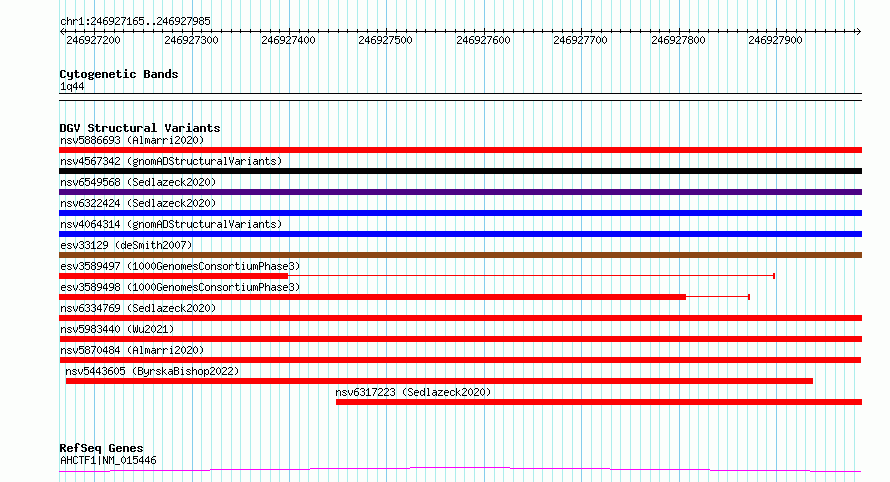Viewport: 890px width, 482px height.
Task: Click the red bar under nsv6317223
Action: (599, 402)
